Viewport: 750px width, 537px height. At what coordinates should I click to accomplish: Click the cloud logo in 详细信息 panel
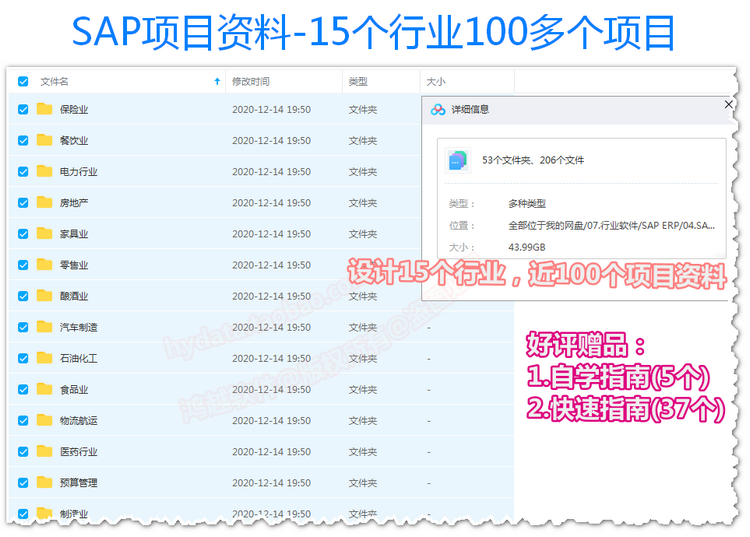pos(438,110)
